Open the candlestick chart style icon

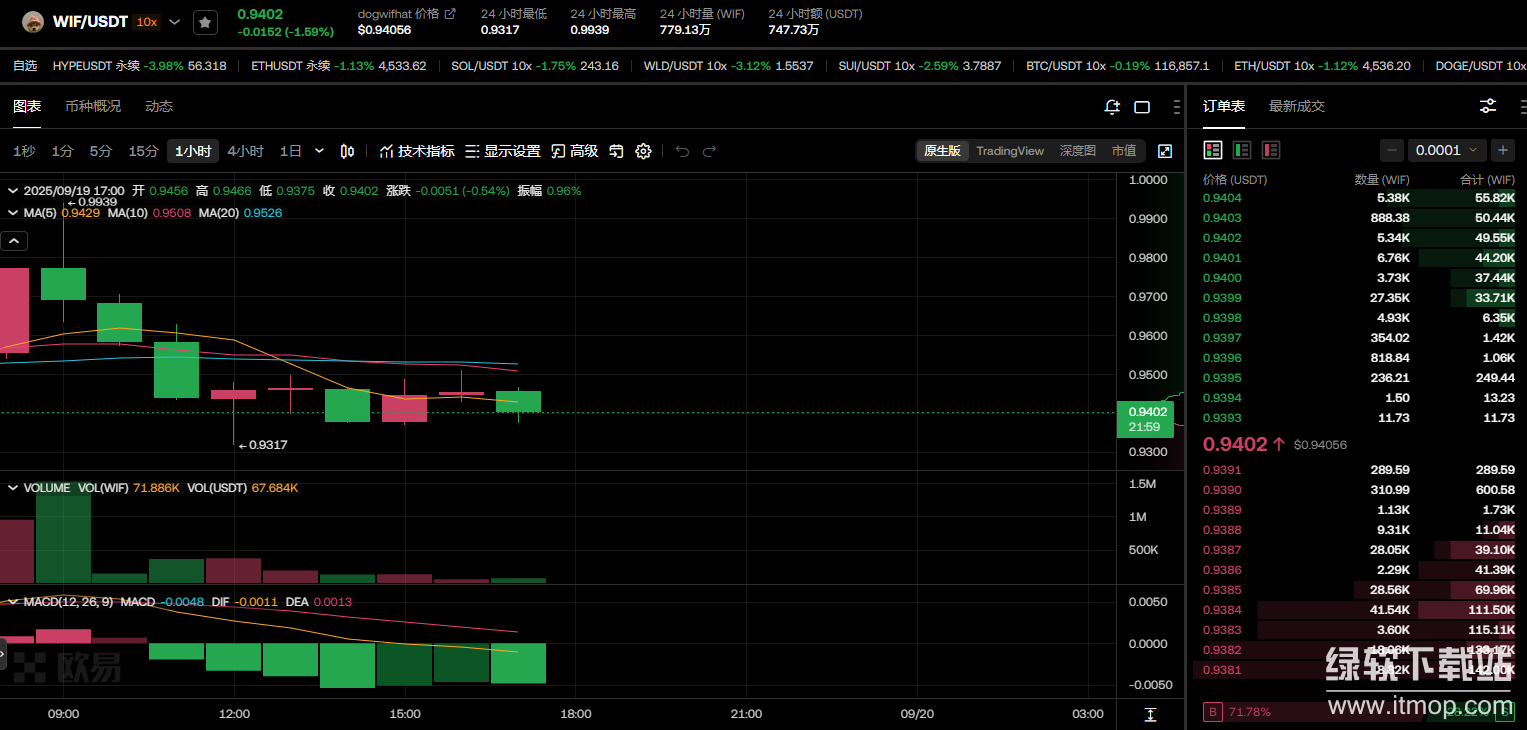tap(347, 151)
